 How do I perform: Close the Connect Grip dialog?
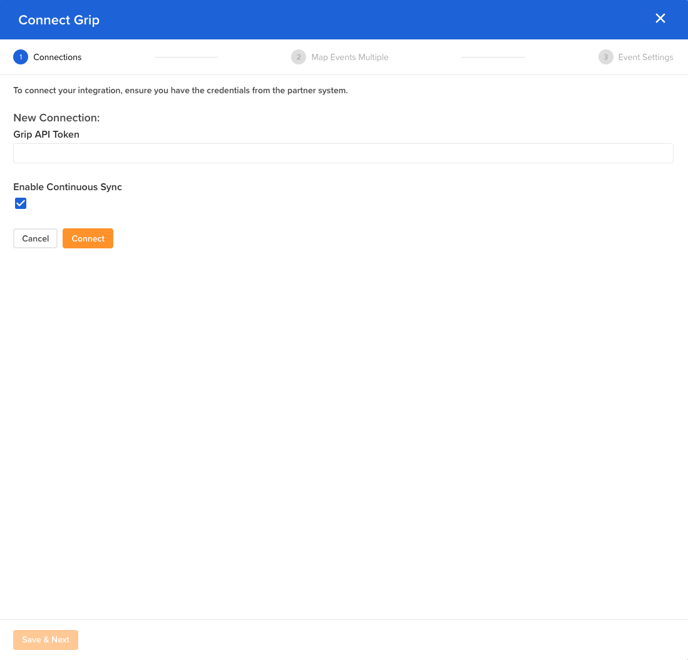point(660,18)
